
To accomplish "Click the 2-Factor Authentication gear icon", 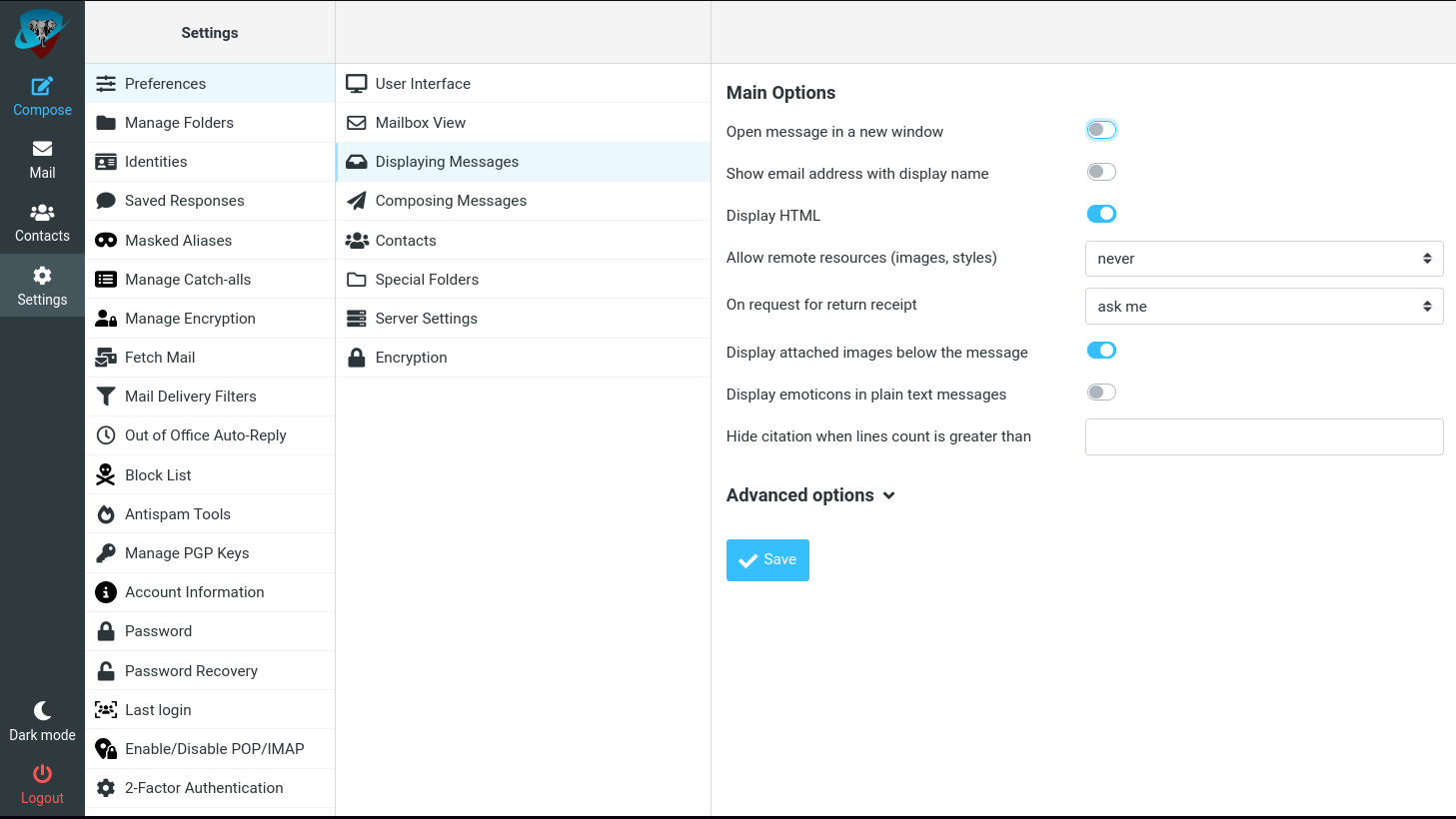I will click(x=106, y=788).
